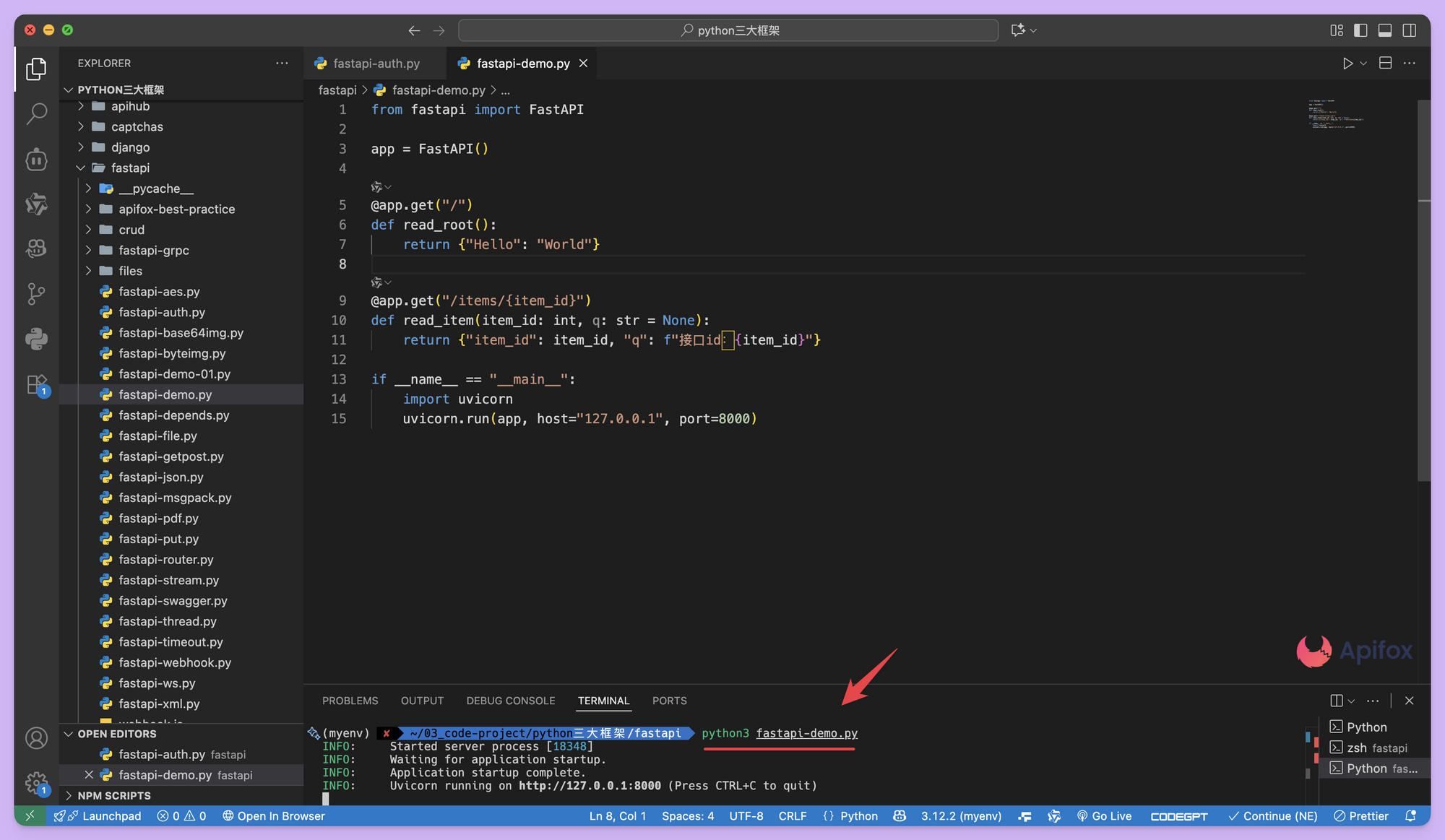Run the Python file via play button
This screenshot has width=1445, height=840.
point(1347,63)
